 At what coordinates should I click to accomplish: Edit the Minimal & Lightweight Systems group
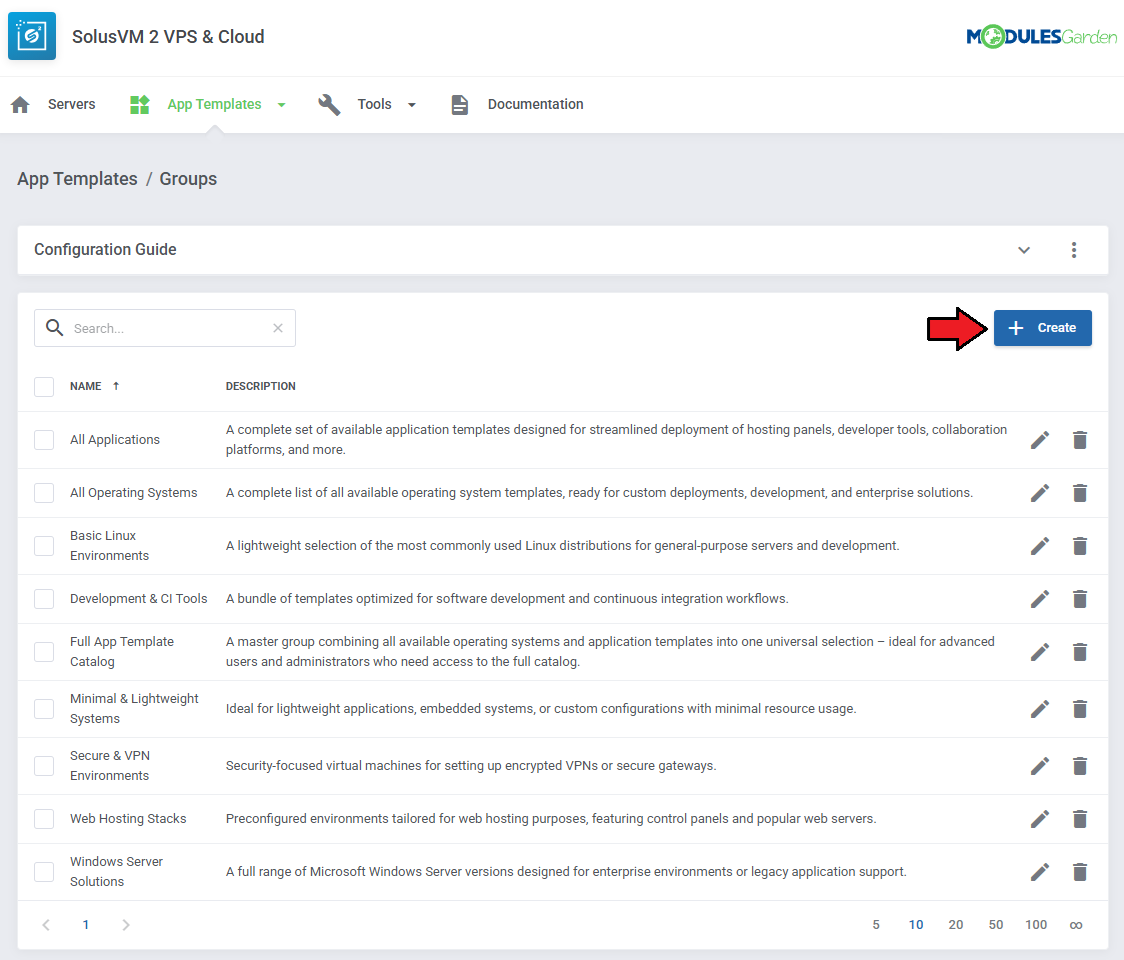click(x=1039, y=708)
